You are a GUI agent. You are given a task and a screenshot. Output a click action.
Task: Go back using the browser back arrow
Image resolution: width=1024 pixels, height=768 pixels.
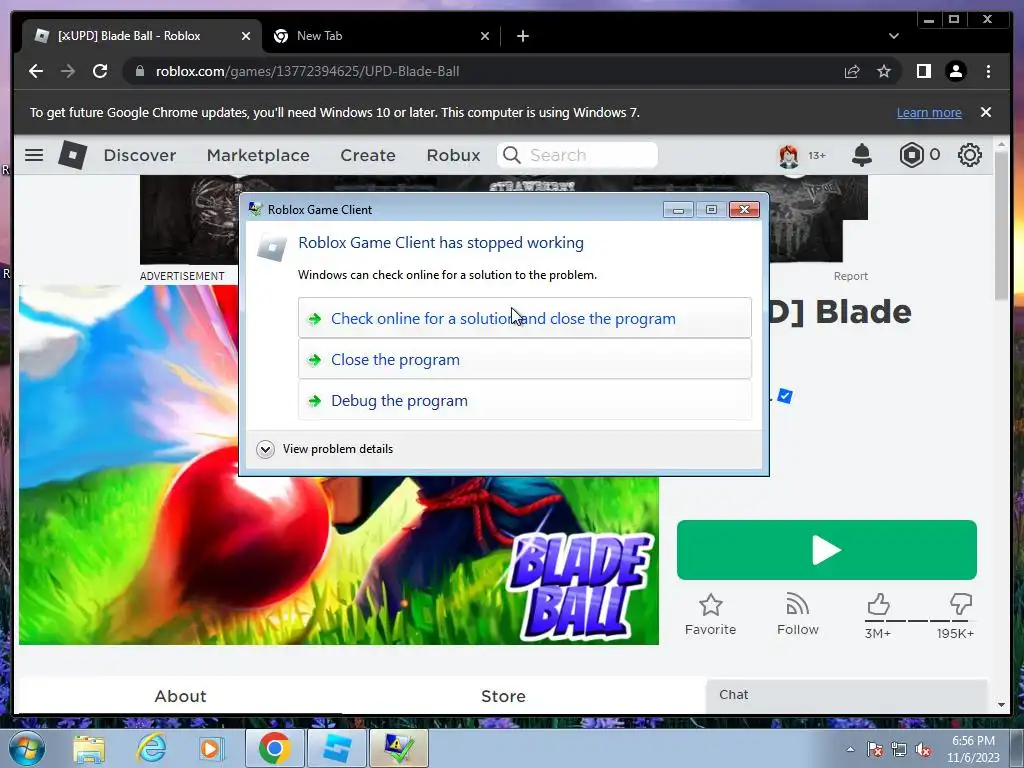point(36,71)
